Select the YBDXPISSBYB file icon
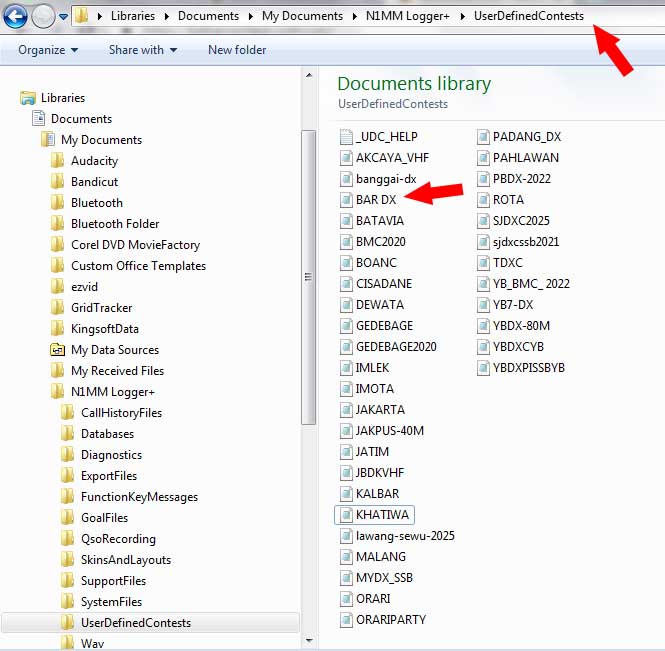Screen dimensions: 665x651 coord(484,368)
